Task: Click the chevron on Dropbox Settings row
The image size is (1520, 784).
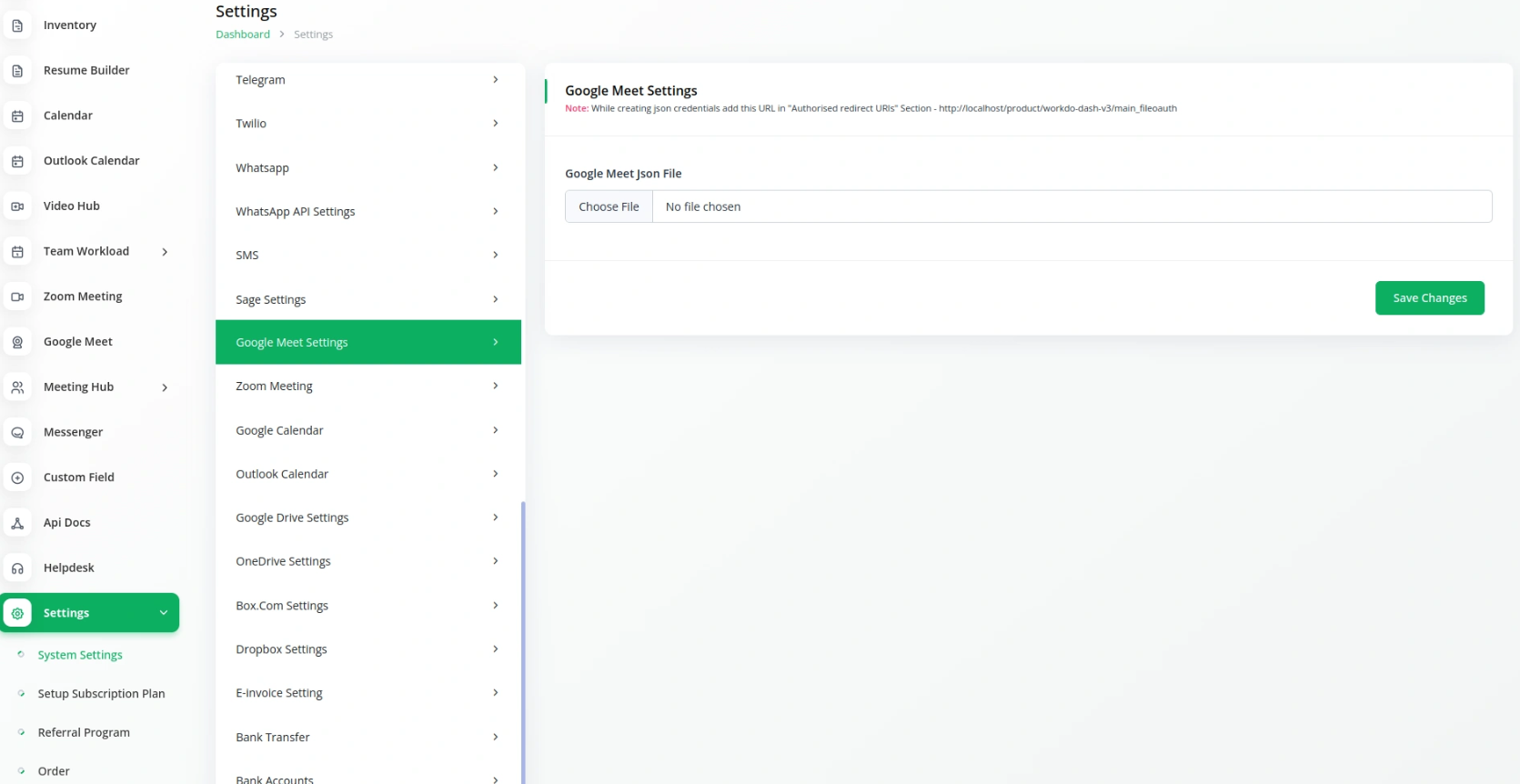Action: tap(496, 649)
